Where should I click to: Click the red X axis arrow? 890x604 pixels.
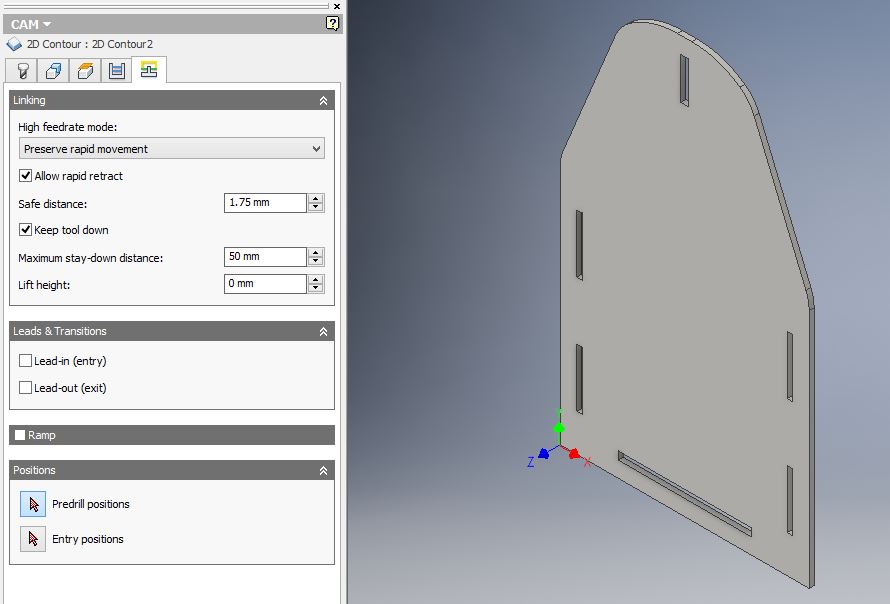coord(574,453)
